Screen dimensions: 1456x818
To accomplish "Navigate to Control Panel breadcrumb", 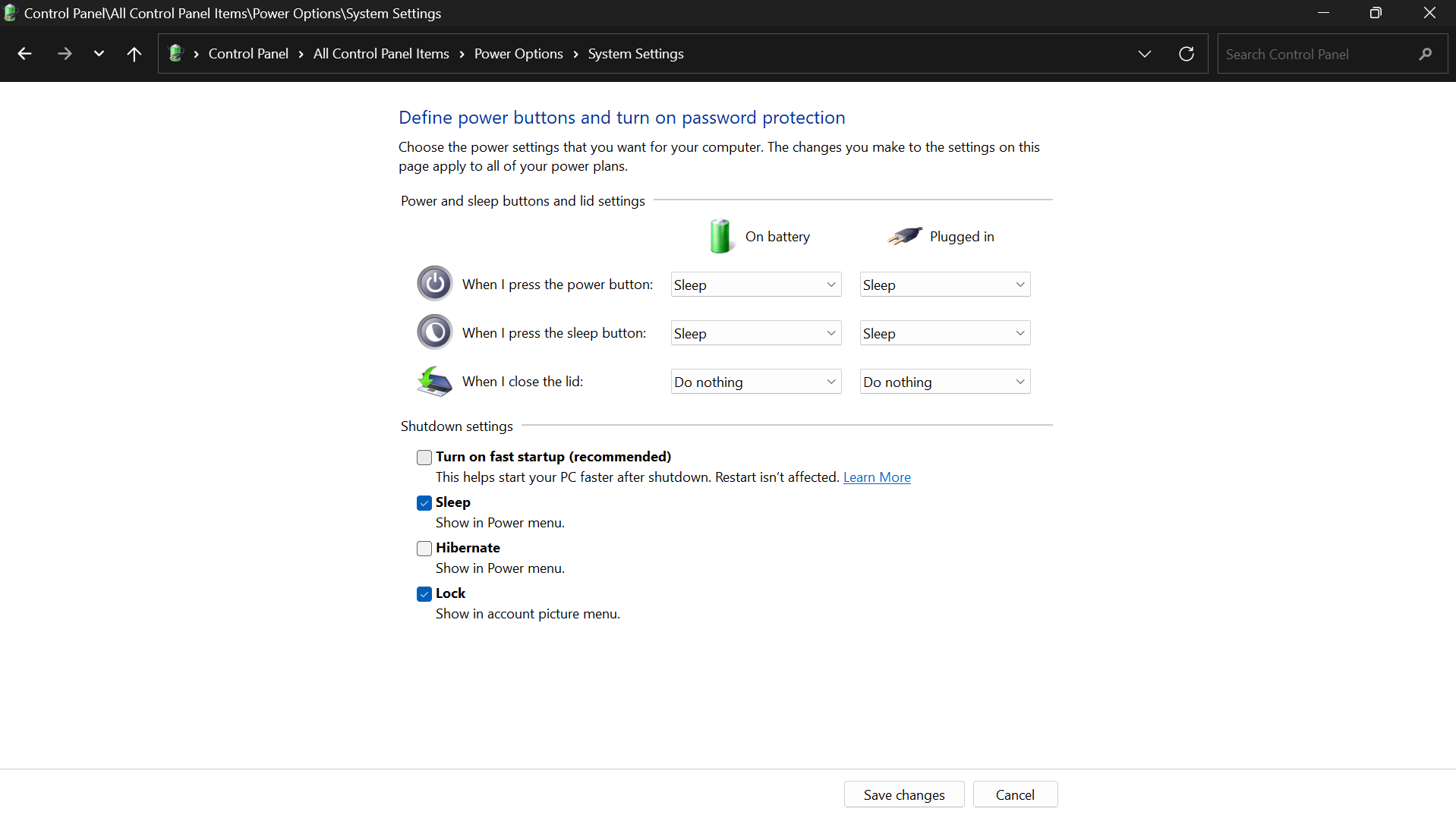I will [248, 54].
